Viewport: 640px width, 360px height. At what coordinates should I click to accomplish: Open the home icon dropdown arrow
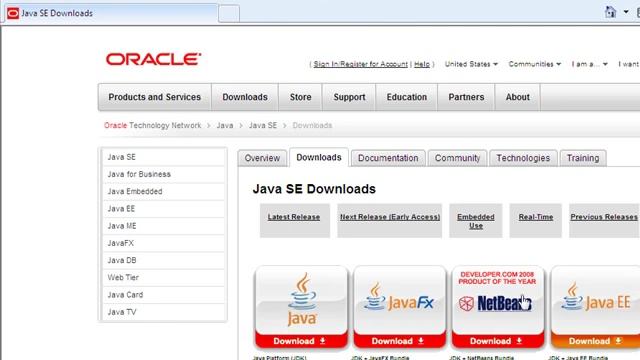coord(626,12)
